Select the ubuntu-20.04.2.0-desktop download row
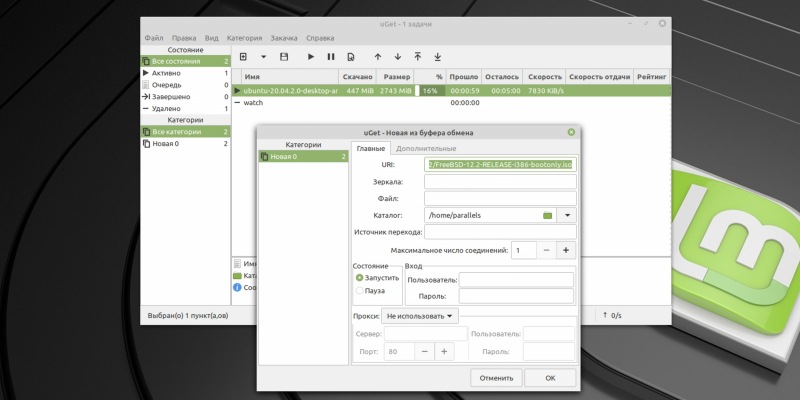Viewport: 800px width, 400px height. click(451, 90)
